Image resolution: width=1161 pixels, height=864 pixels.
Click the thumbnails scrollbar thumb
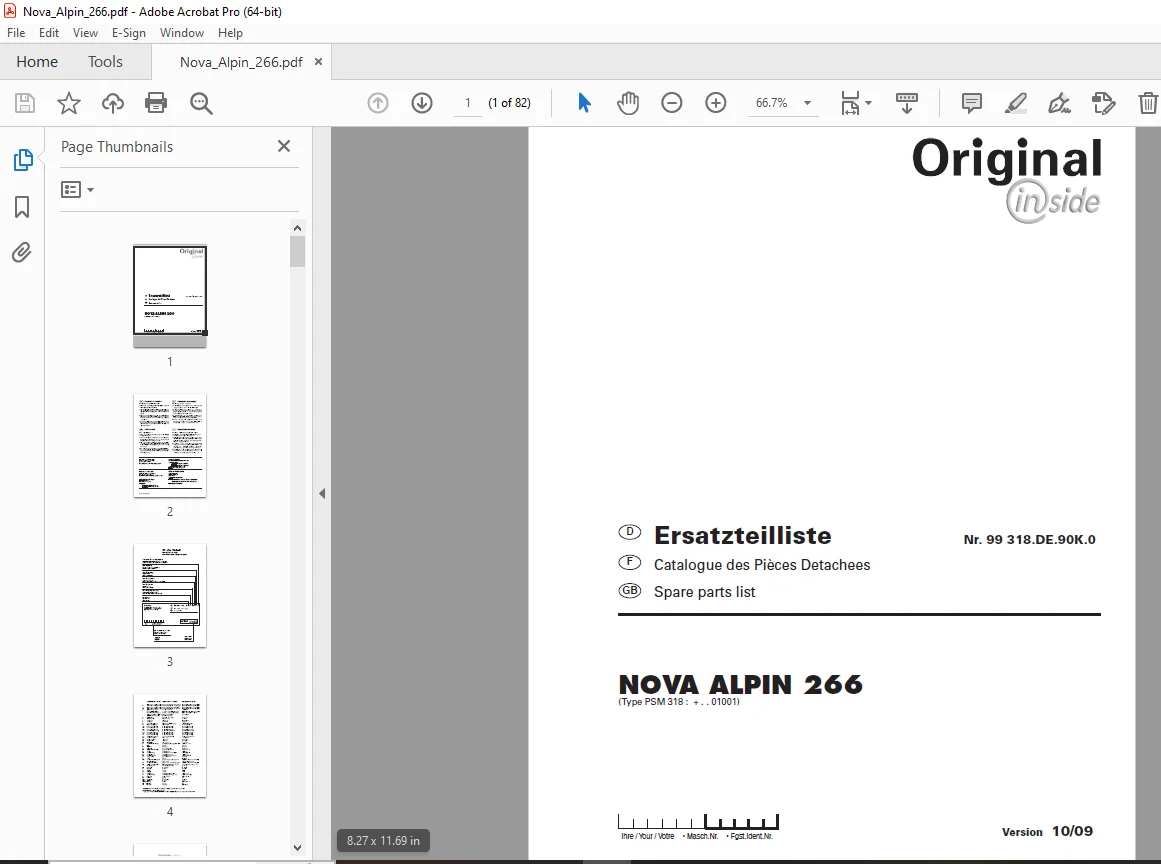point(298,251)
